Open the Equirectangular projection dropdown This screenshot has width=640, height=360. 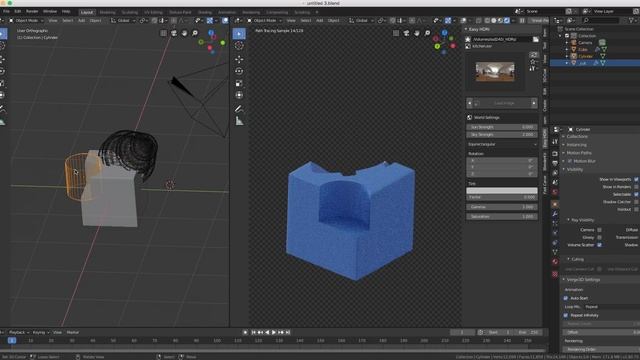502,144
